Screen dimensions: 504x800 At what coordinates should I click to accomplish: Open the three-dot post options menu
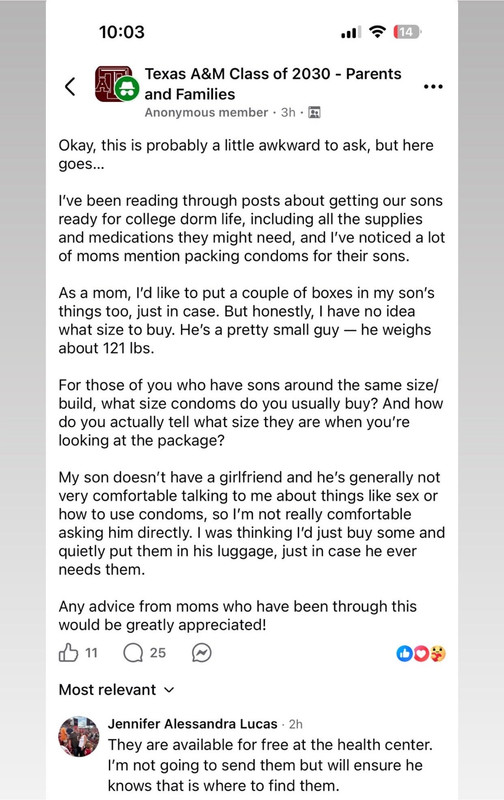tap(433, 87)
